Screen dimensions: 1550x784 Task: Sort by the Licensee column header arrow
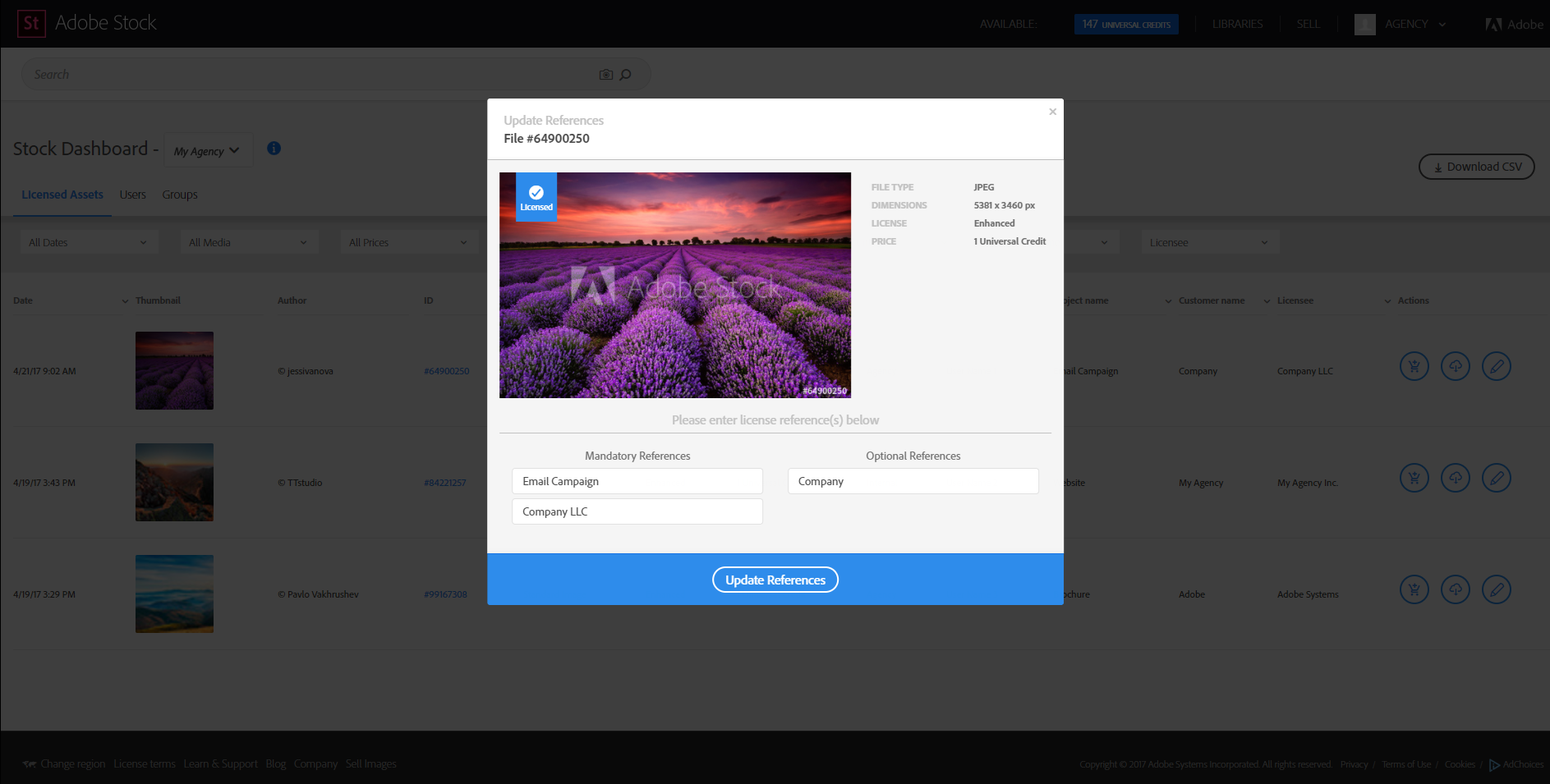pyautogui.click(x=1388, y=301)
